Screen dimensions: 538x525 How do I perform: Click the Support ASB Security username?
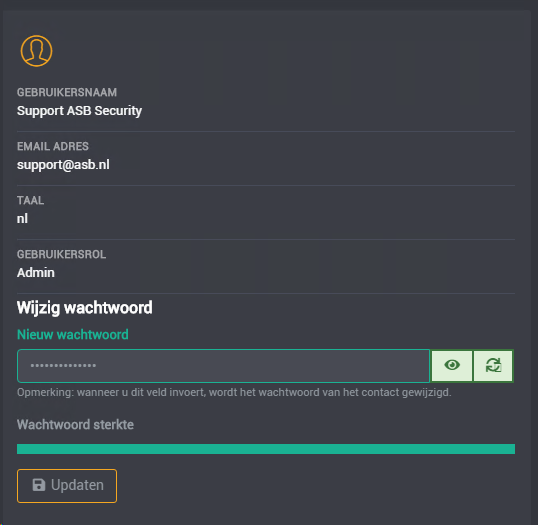point(79,111)
